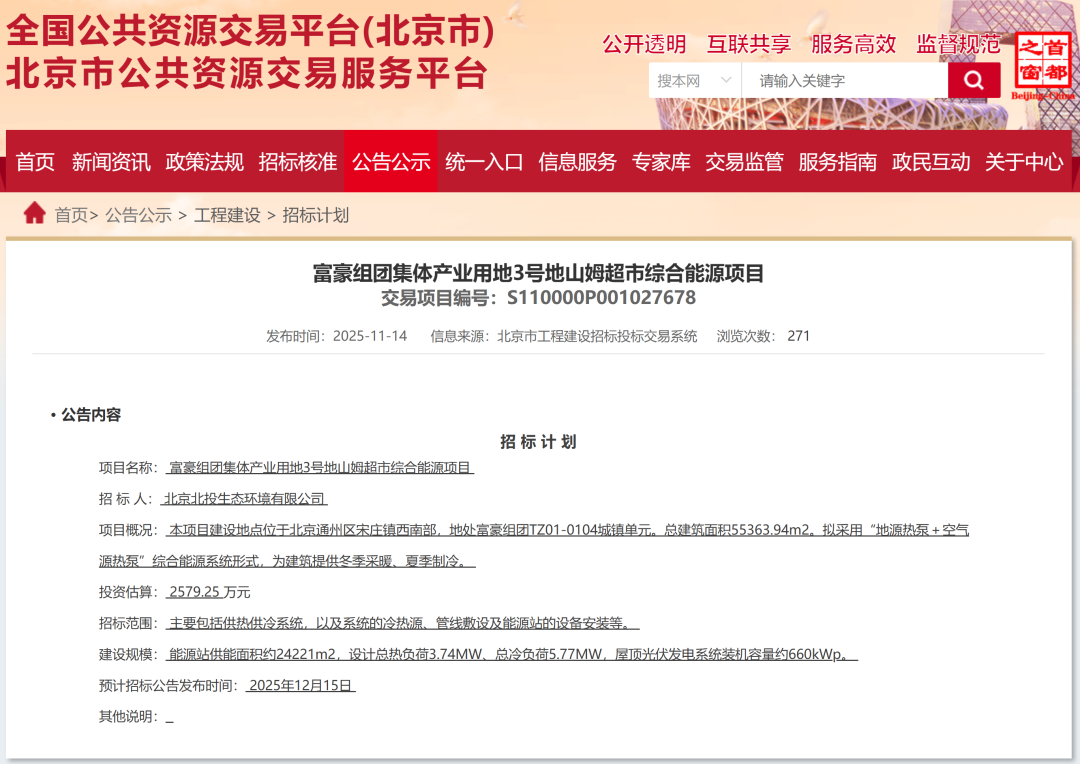Click the 公开透明 slogan link
This screenshot has width=1080, height=764.
644,45
